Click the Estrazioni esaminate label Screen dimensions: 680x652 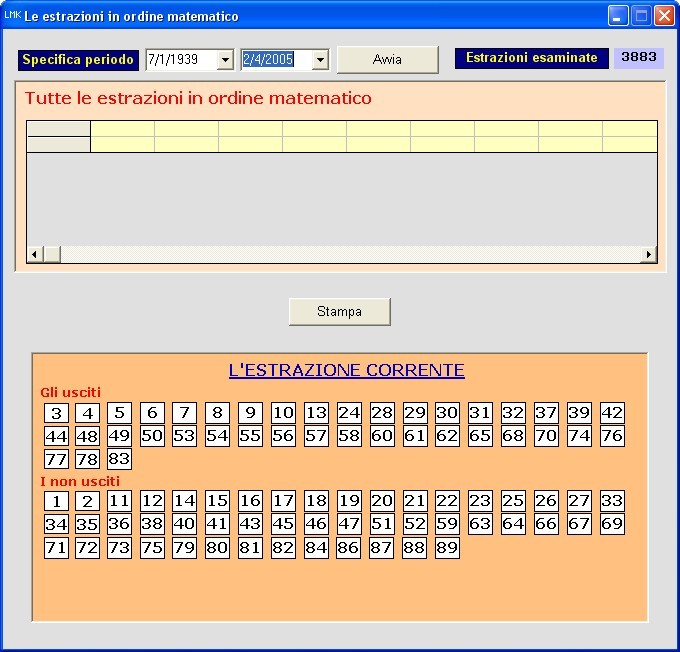(x=532, y=58)
